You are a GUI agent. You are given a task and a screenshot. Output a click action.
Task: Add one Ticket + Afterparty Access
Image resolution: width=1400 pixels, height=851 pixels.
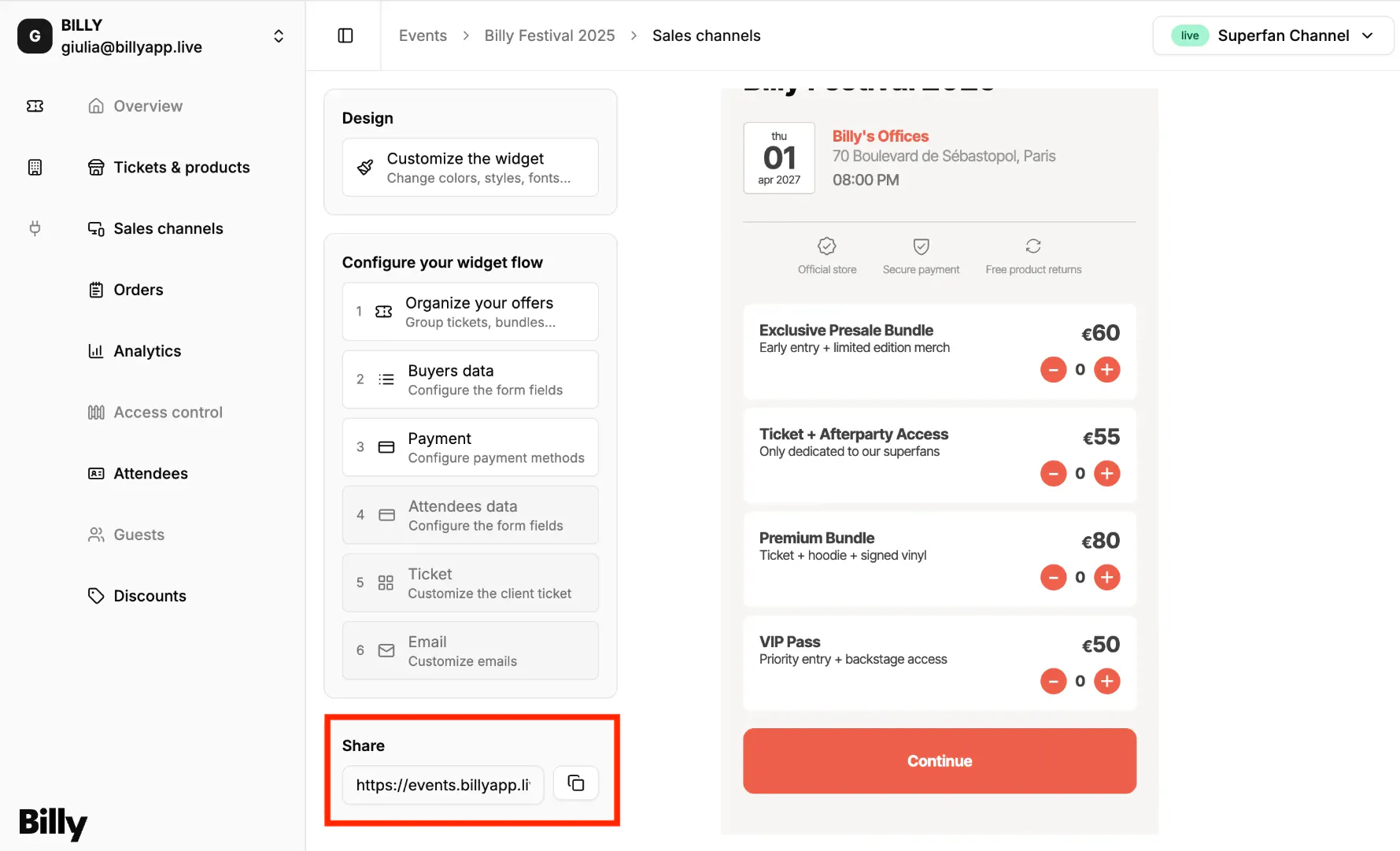pyautogui.click(x=1107, y=473)
